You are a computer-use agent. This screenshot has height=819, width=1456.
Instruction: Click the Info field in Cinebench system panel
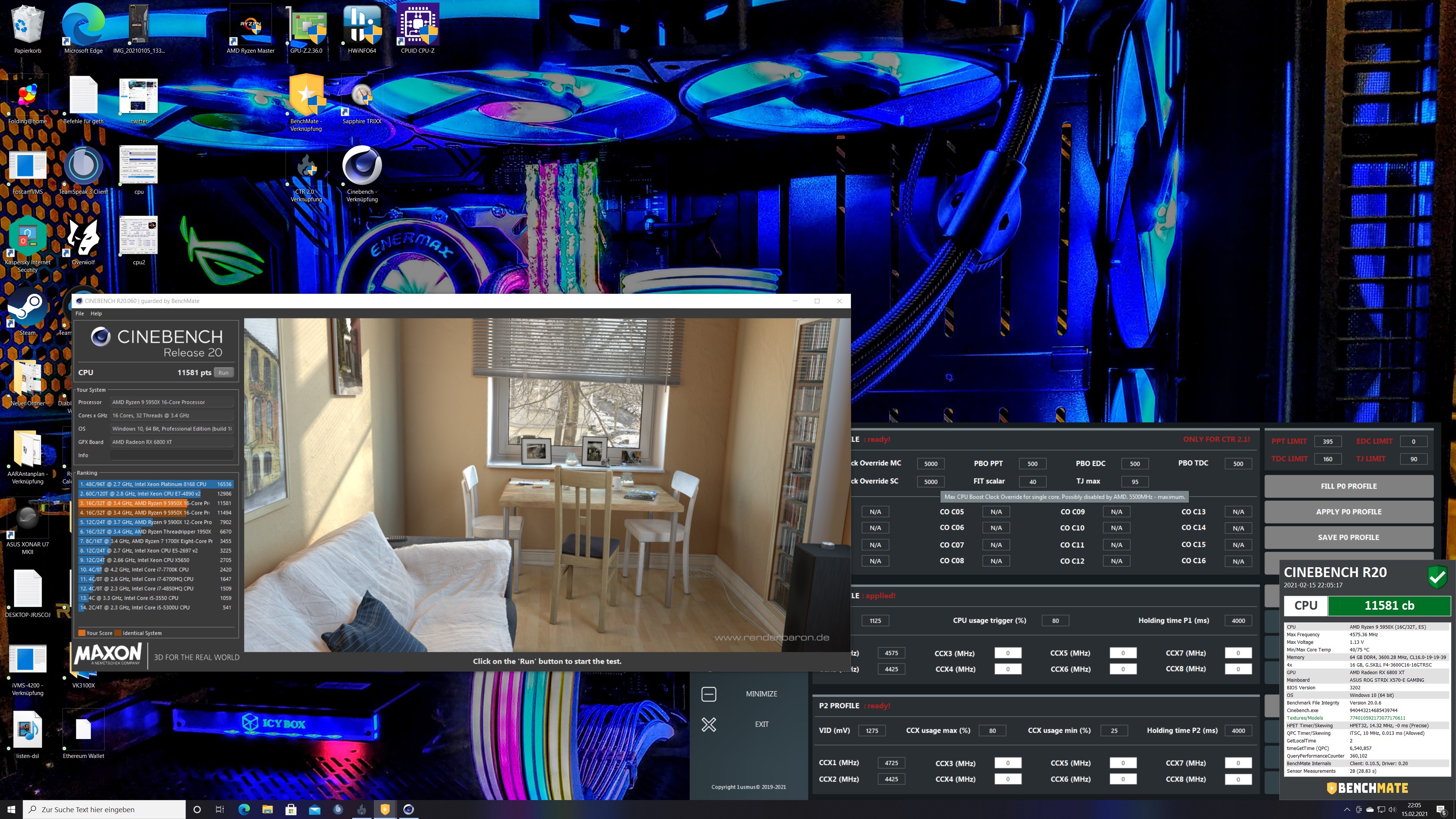[171, 455]
